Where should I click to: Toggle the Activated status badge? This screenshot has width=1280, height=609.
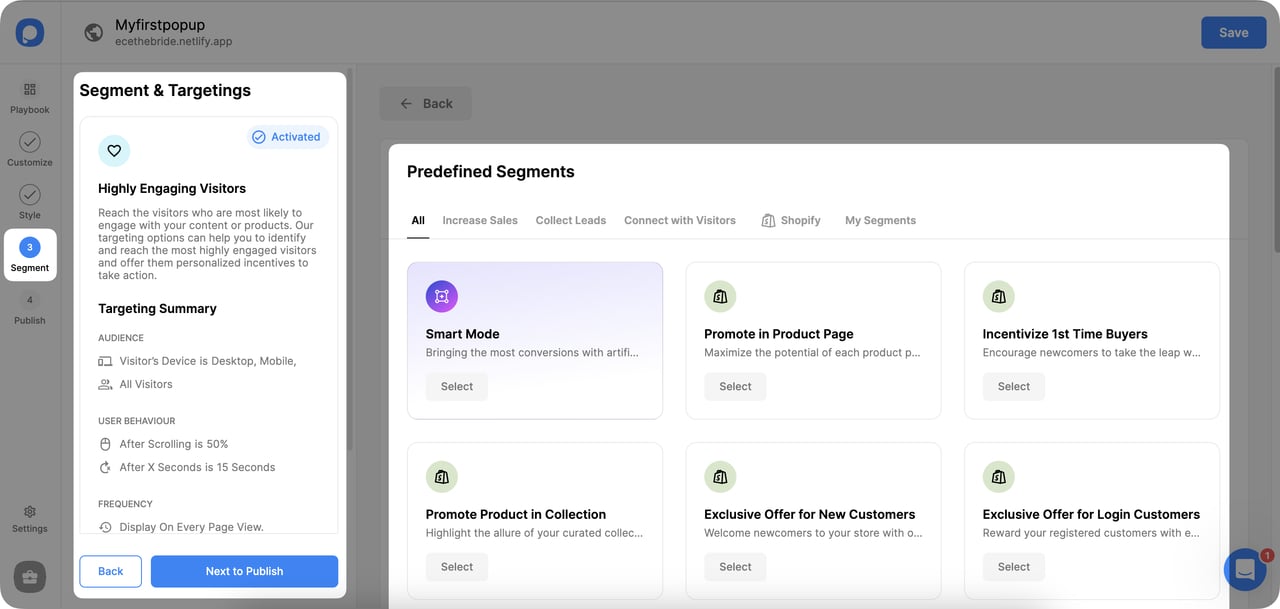point(287,137)
